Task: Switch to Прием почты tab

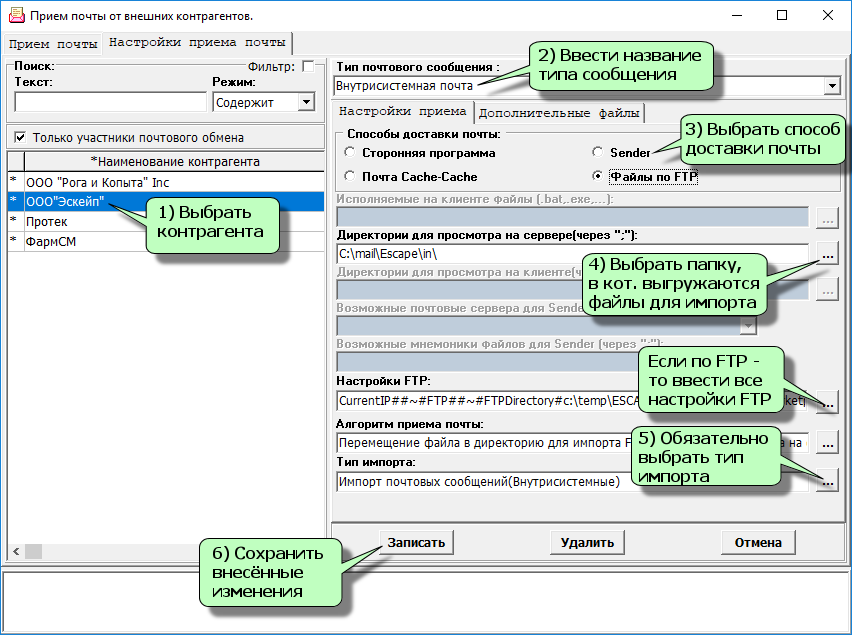Action: point(52,44)
